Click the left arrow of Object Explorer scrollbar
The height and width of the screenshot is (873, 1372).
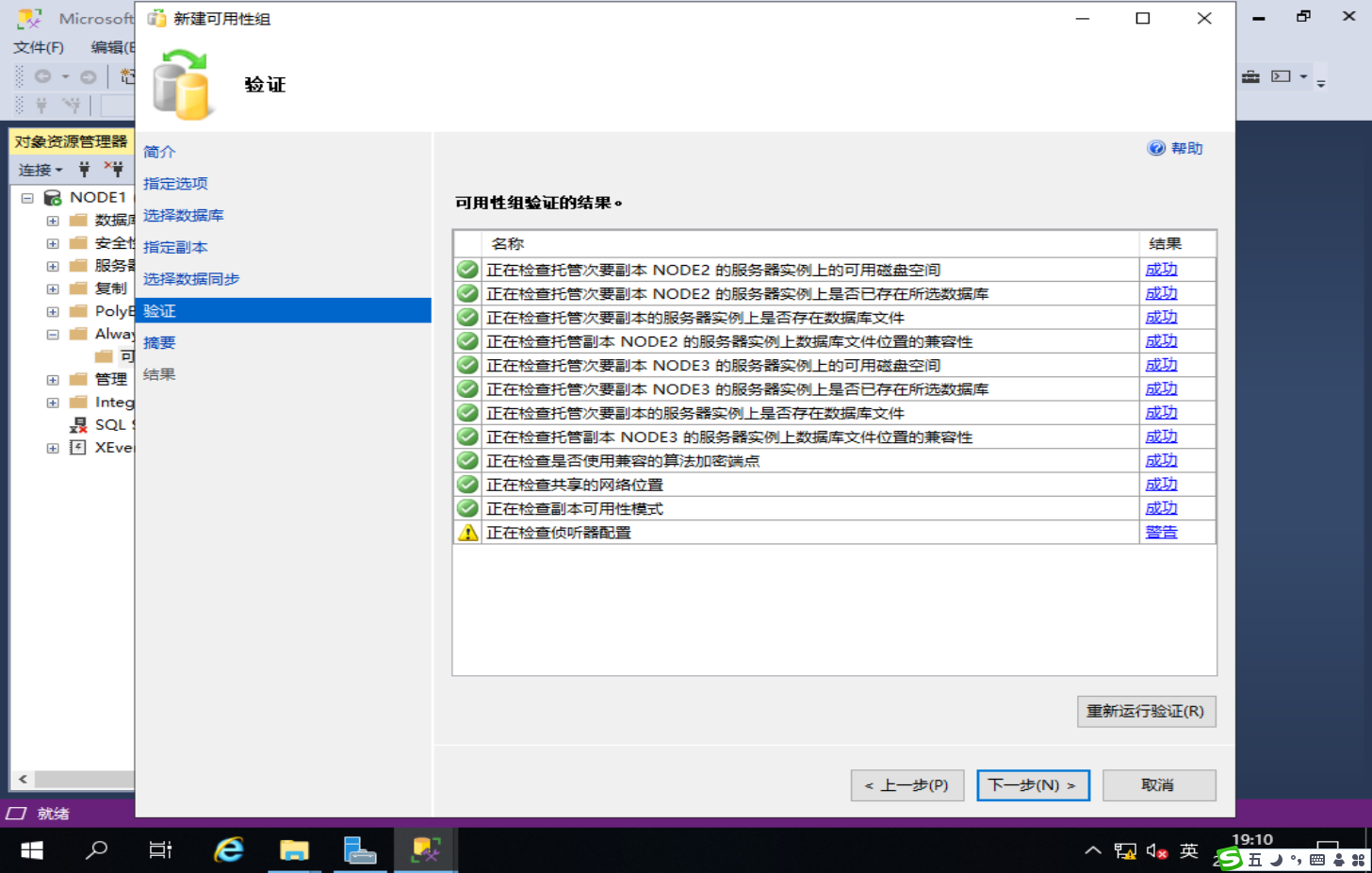pyautogui.click(x=23, y=779)
